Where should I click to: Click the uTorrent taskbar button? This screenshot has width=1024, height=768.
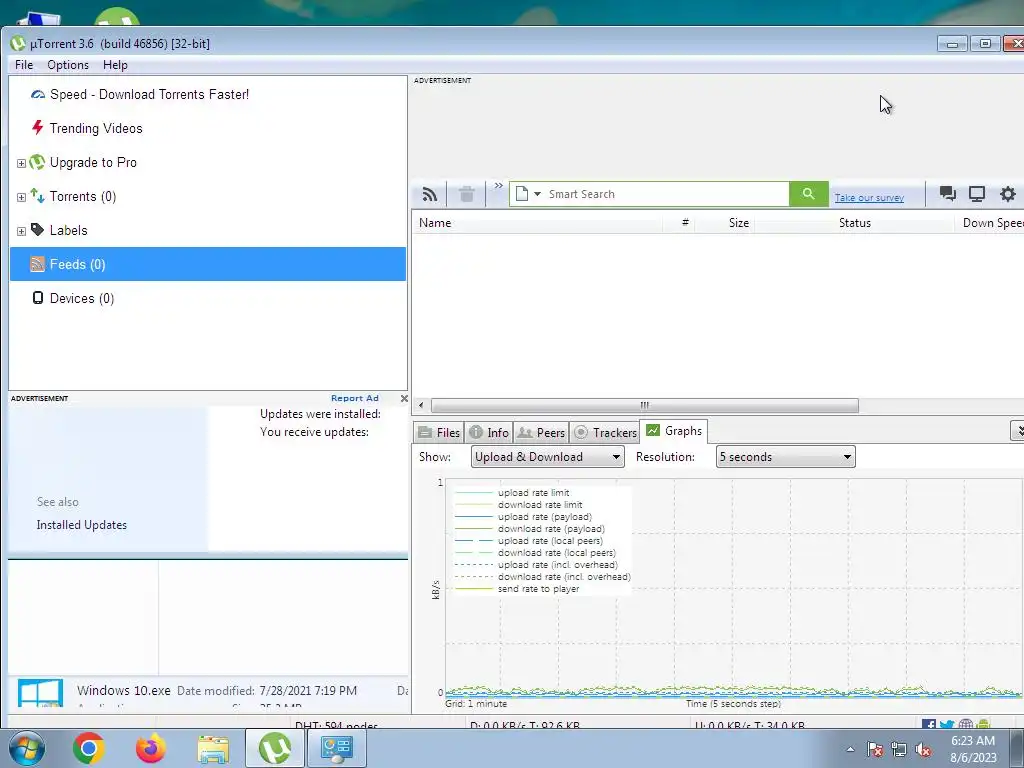pos(275,748)
